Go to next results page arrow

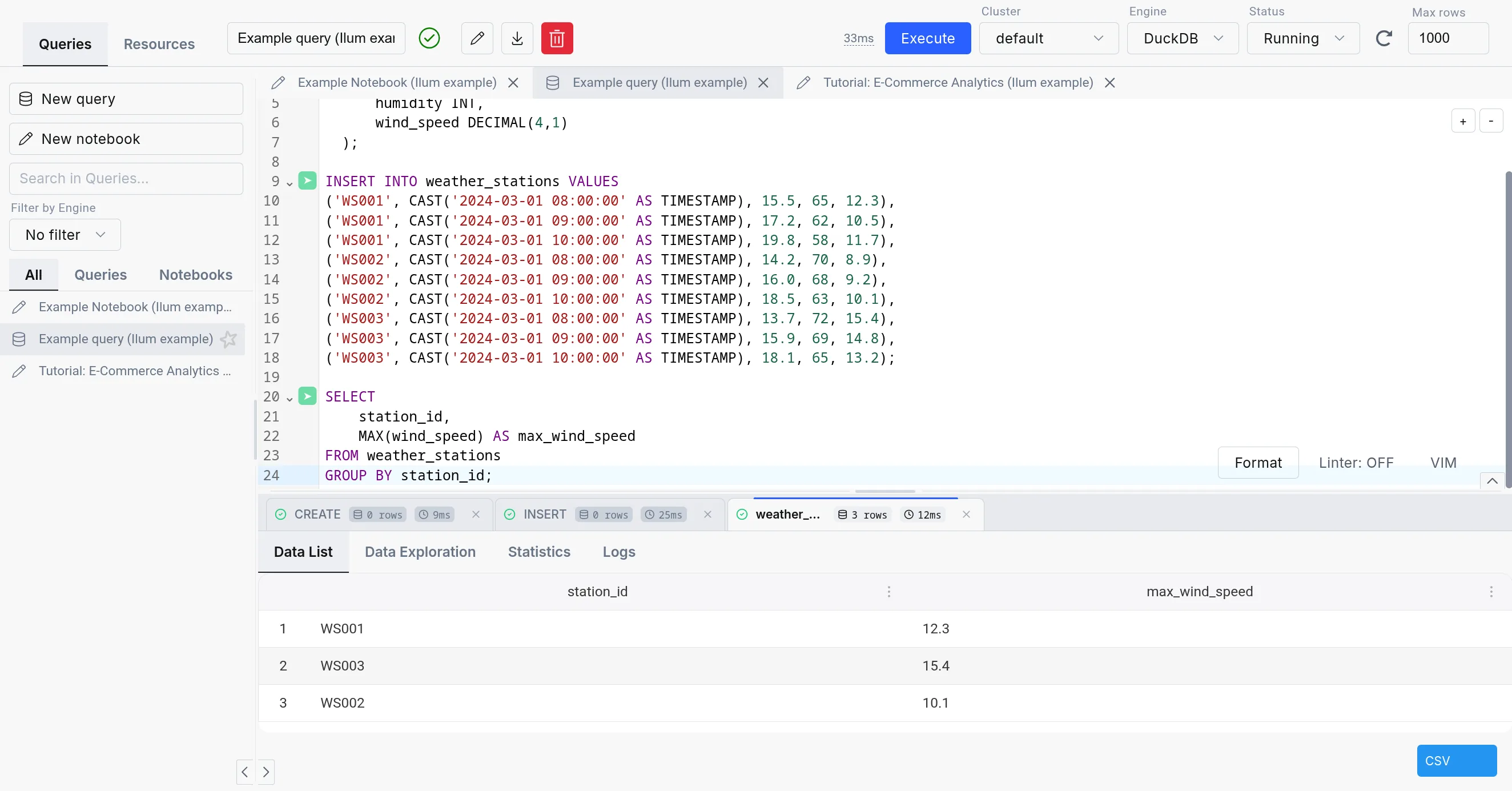click(267, 772)
